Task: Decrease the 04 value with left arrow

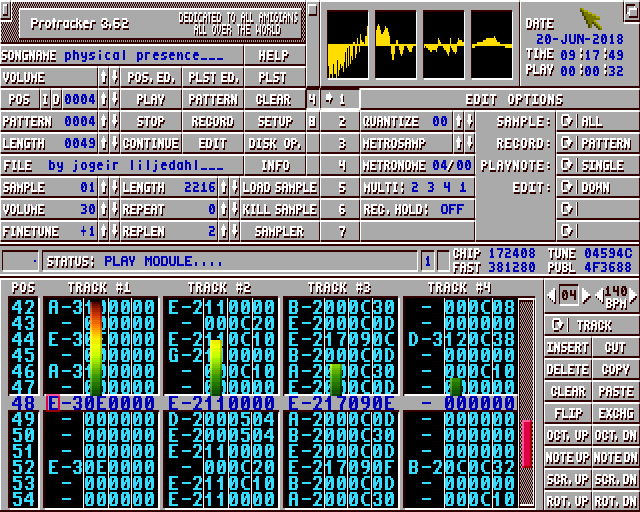Action: coord(551,295)
